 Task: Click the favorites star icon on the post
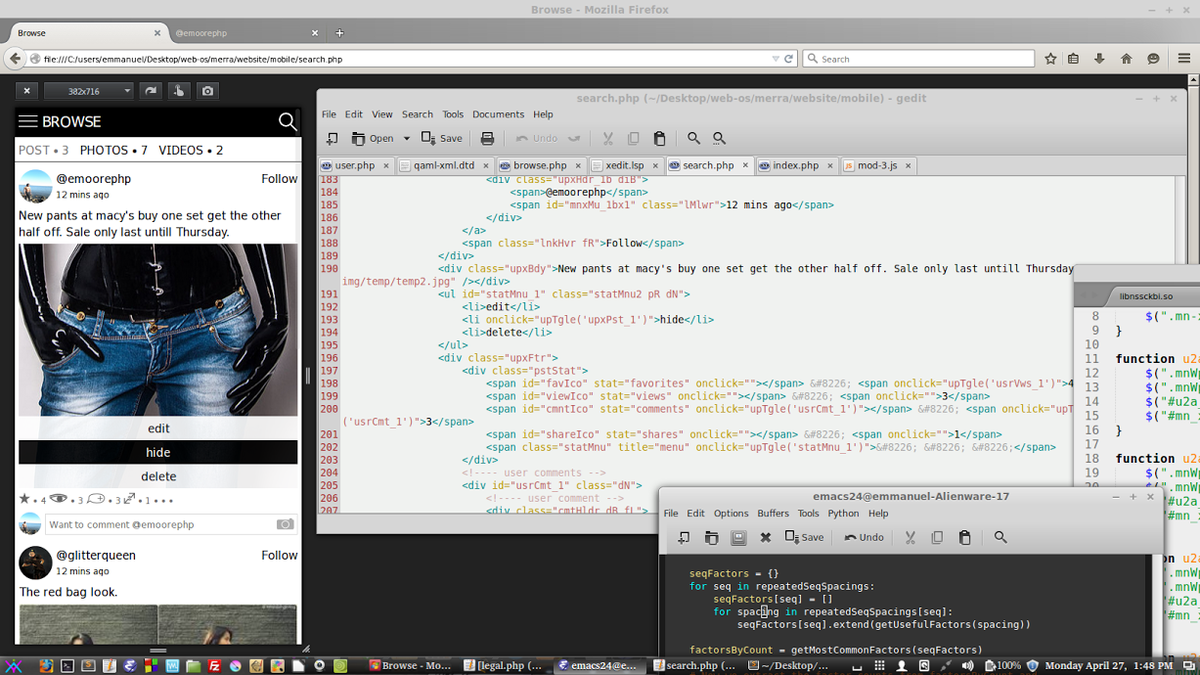[x=24, y=498]
